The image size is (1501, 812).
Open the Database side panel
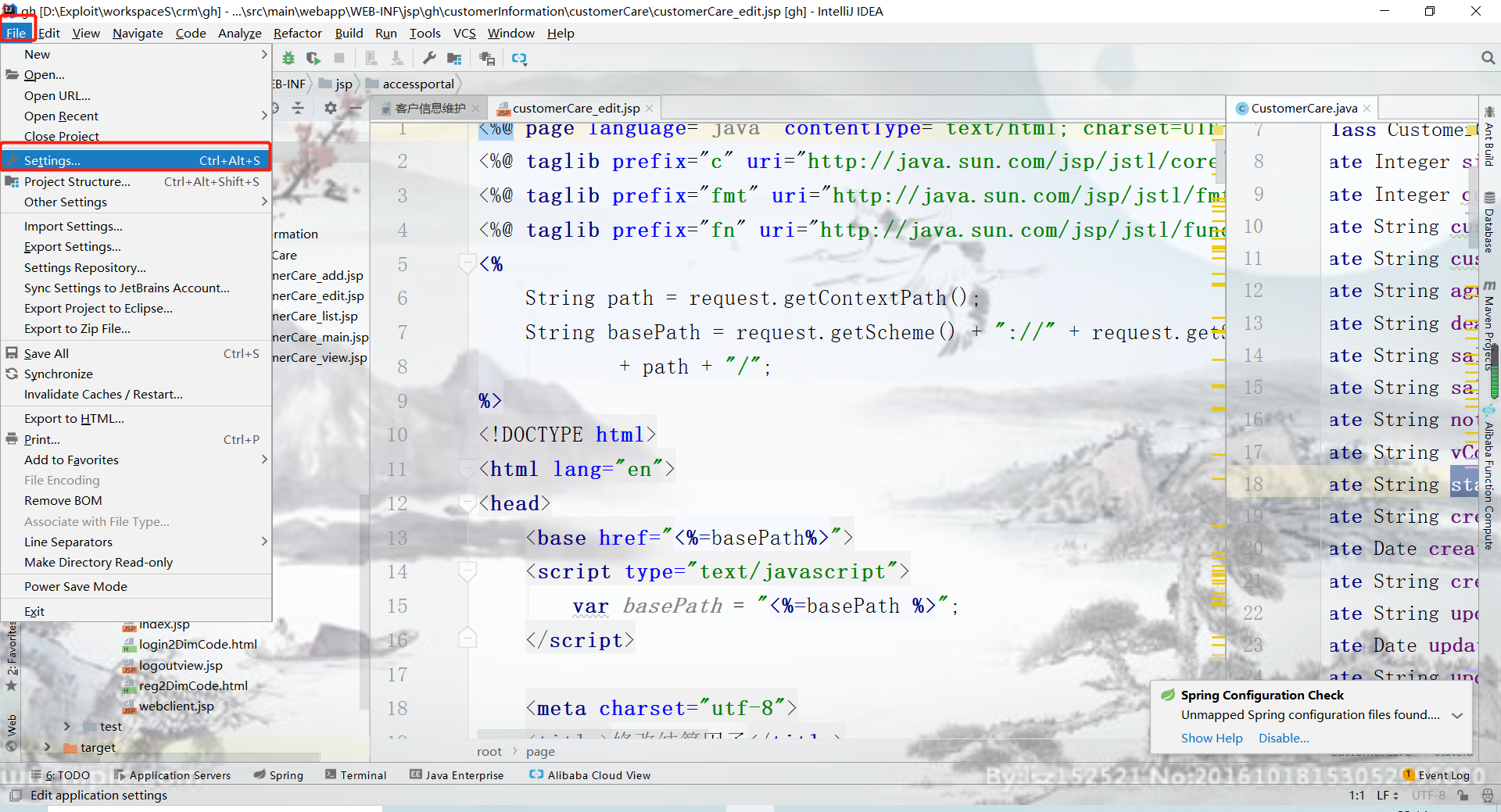coord(1489,223)
